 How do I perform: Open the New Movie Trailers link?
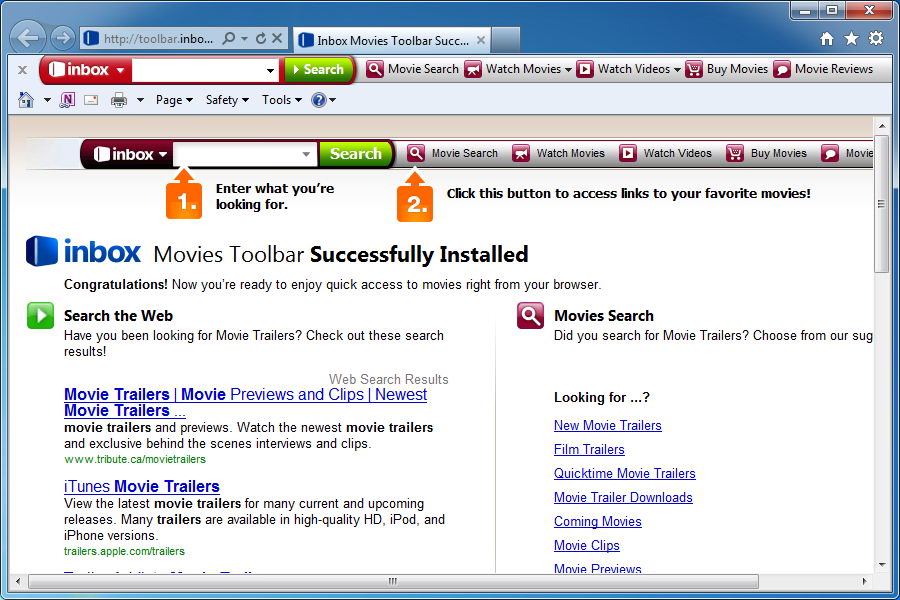click(x=608, y=425)
